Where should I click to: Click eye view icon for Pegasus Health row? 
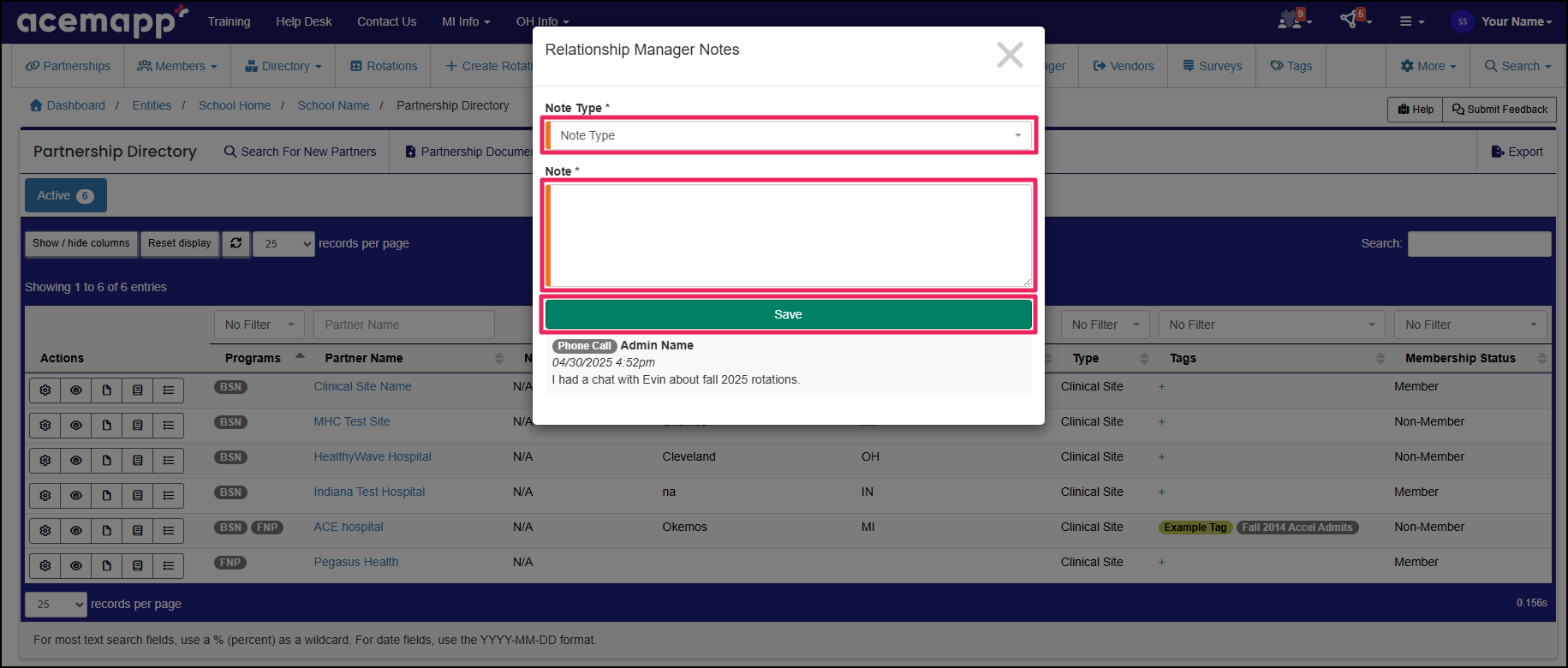[x=76, y=566]
